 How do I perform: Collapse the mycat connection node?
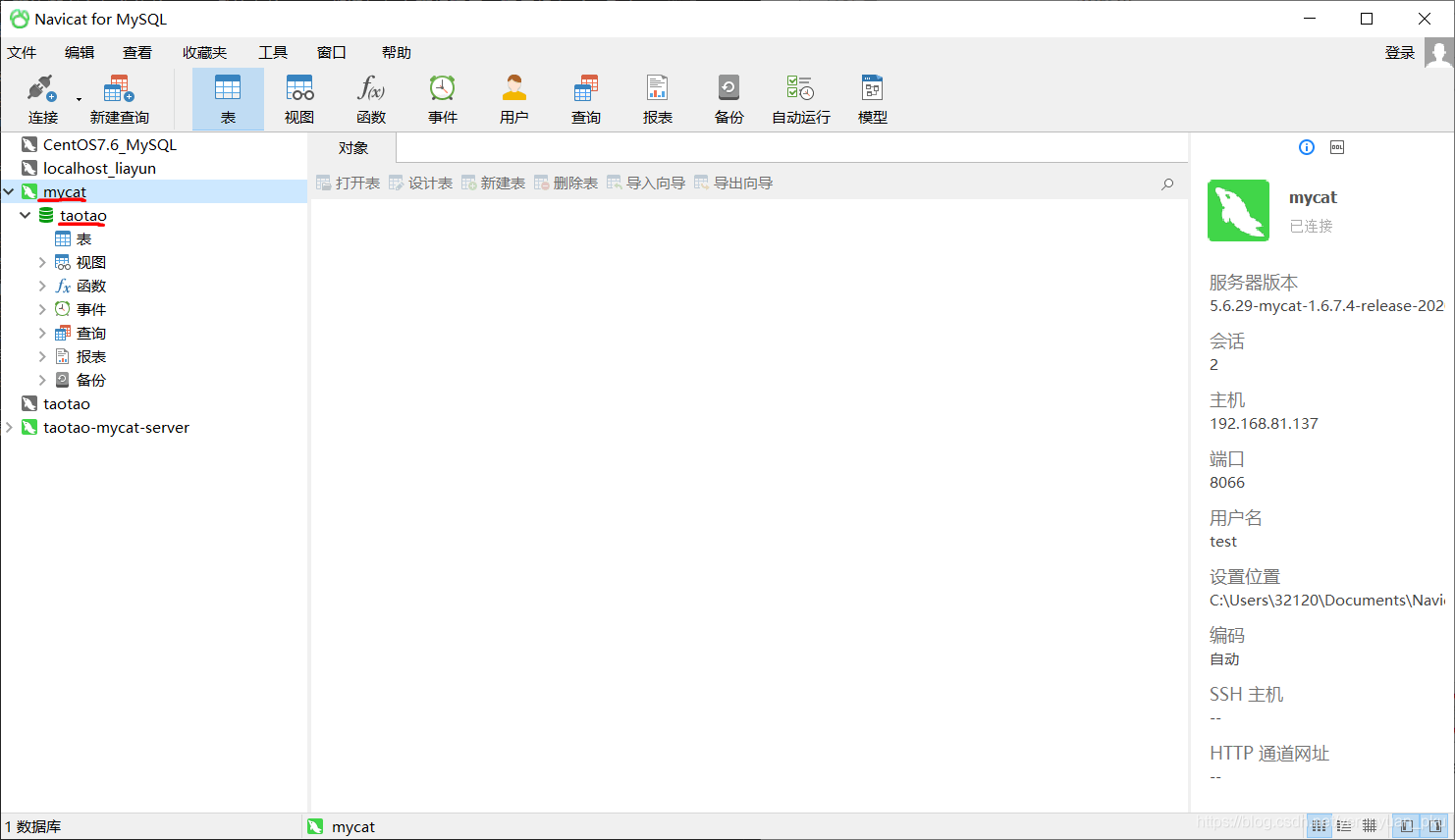coord(9,191)
